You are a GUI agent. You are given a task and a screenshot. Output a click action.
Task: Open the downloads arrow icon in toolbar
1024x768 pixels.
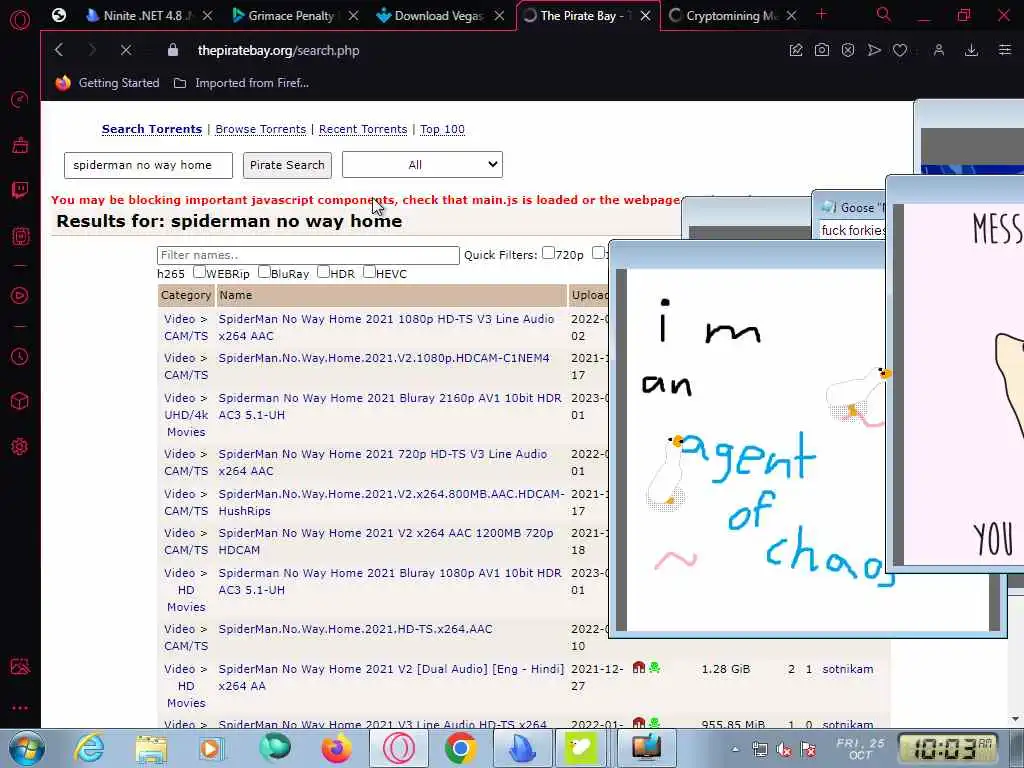point(971,50)
